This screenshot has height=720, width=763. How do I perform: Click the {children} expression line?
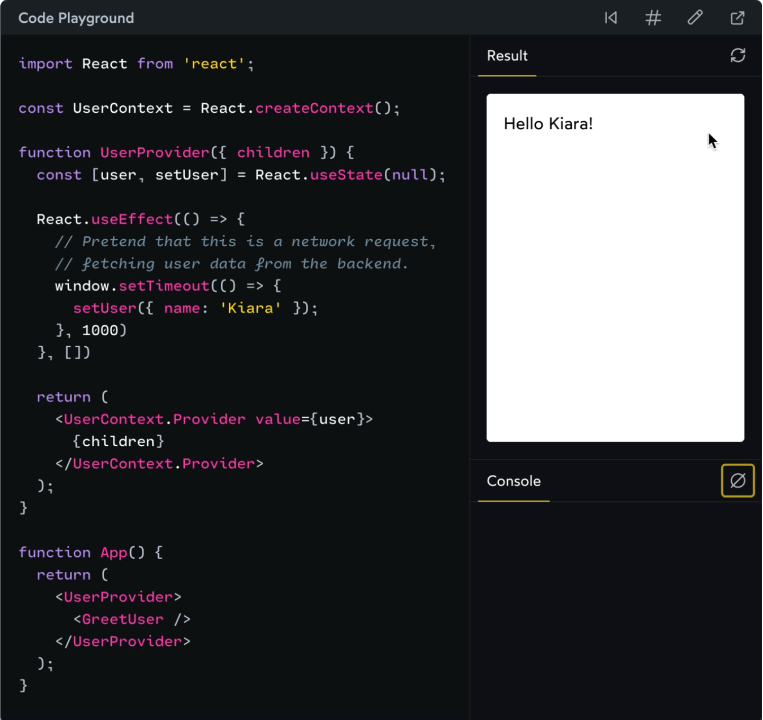pyautogui.click(x=119, y=441)
